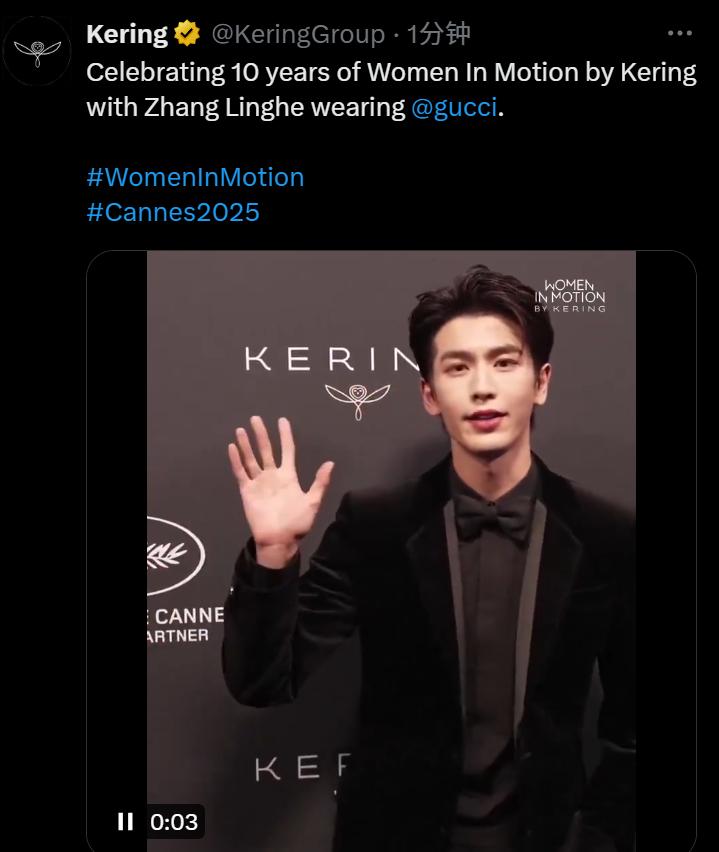The width and height of the screenshot is (719, 852).
Task: Click the Kering display name
Action: [x=127, y=34]
